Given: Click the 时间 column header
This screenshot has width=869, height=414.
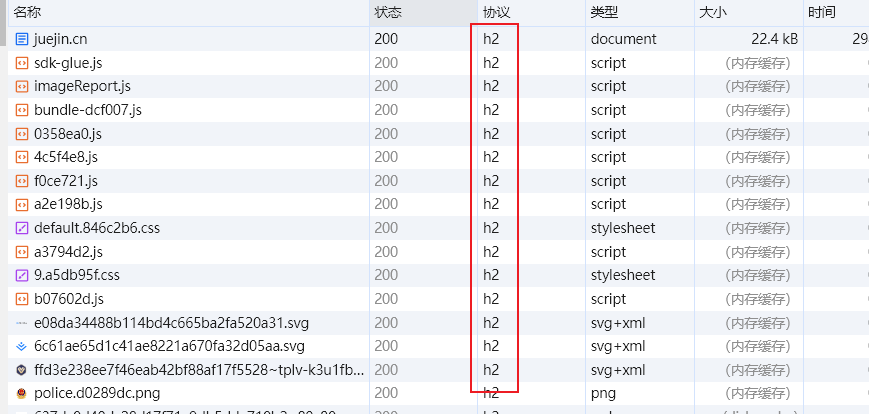Looking at the screenshot, I should coord(822,12).
